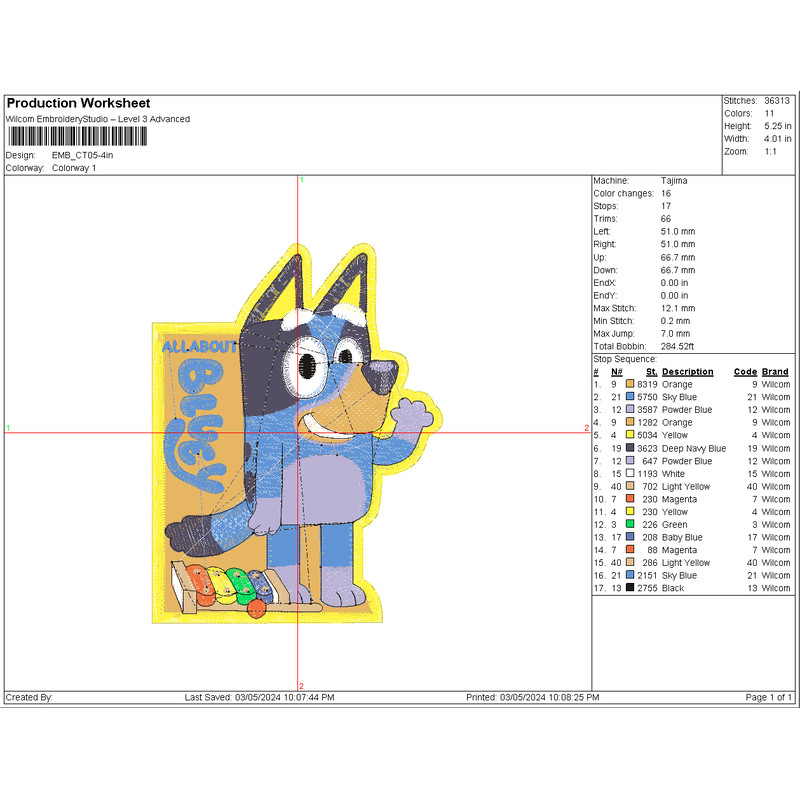Click the Stitches count value 36313

(x=777, y=101)
